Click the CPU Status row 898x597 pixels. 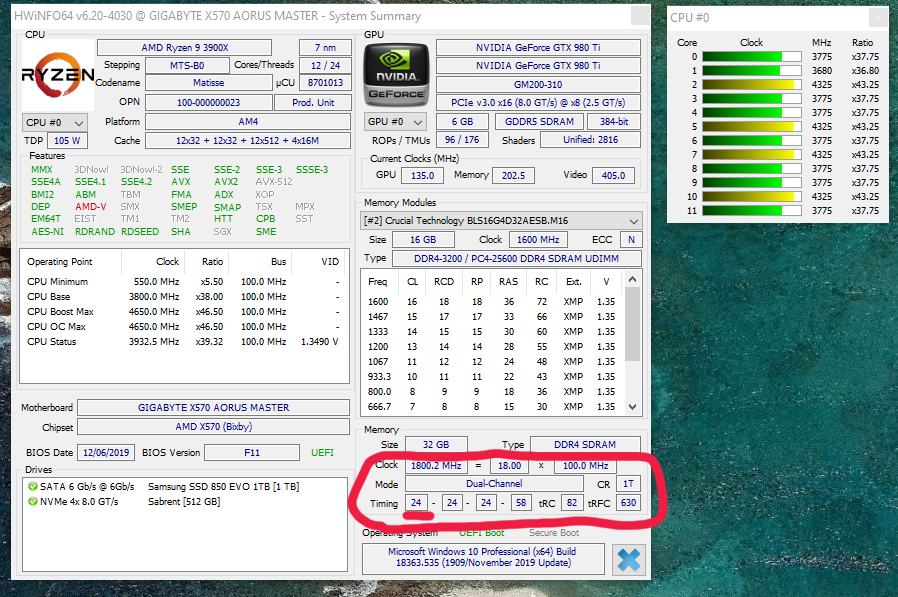coord(183,341)
